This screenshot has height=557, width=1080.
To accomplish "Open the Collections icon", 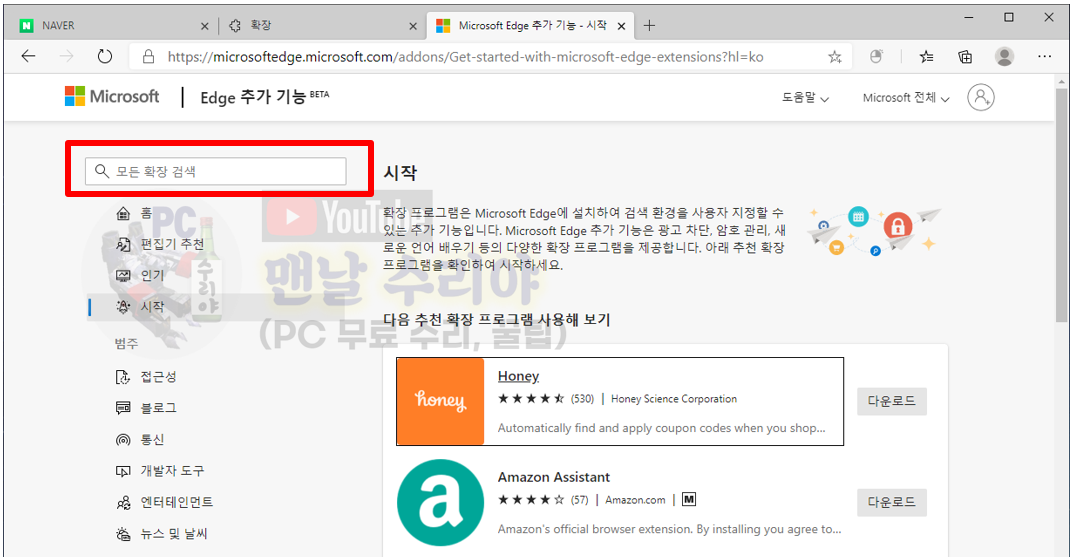I will [966, 56].
